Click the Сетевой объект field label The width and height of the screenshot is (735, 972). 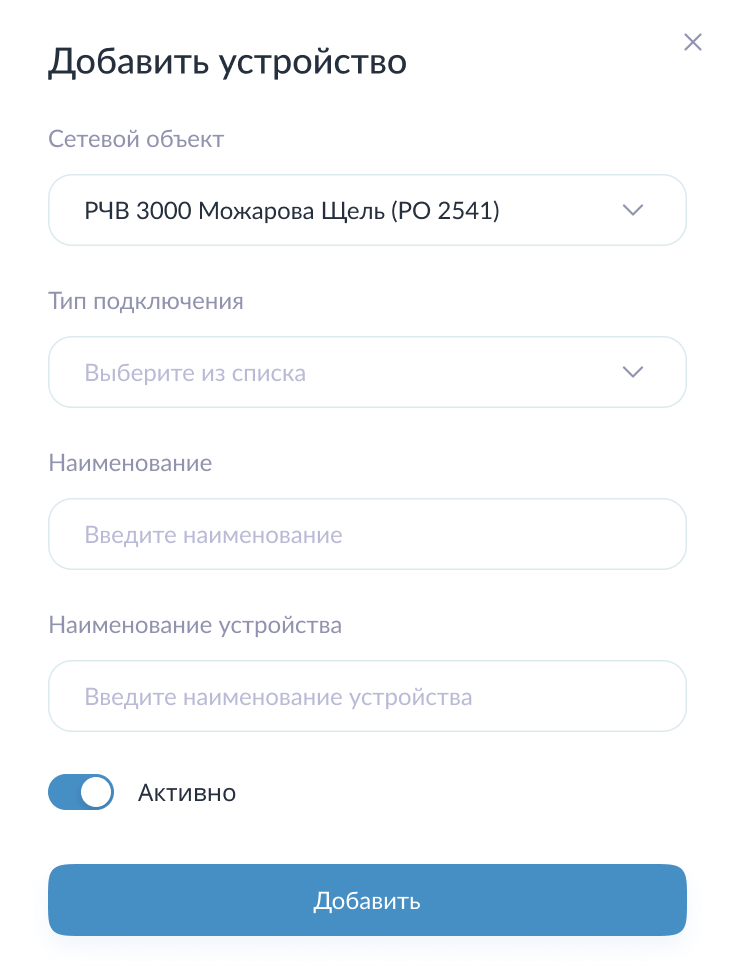(136, 140)
